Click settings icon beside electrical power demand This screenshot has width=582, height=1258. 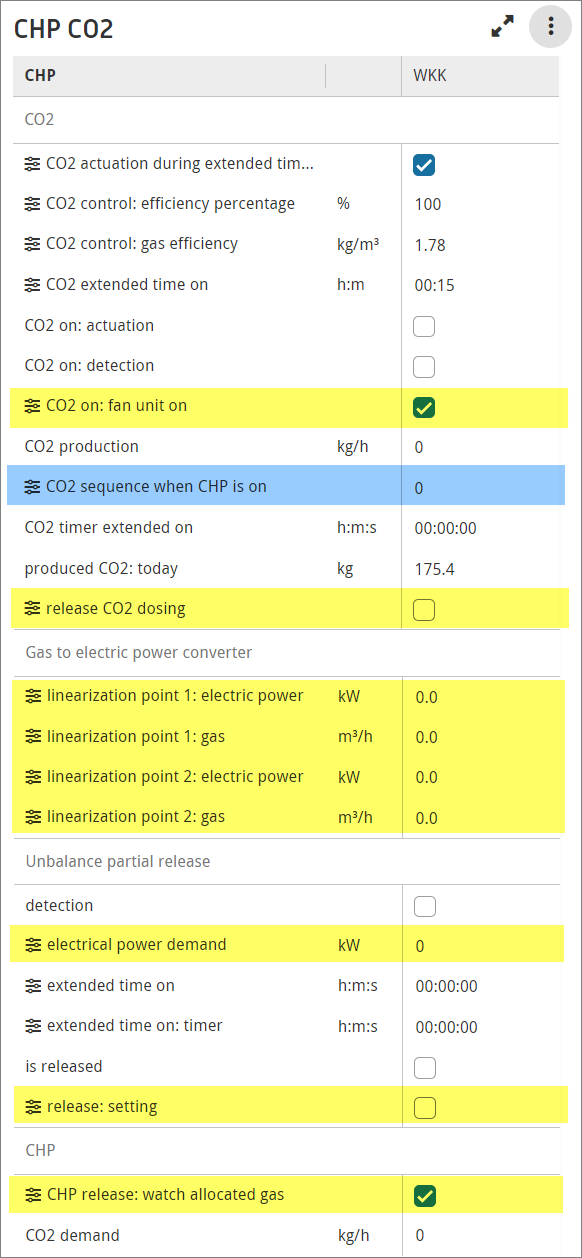tap(33, 945)
